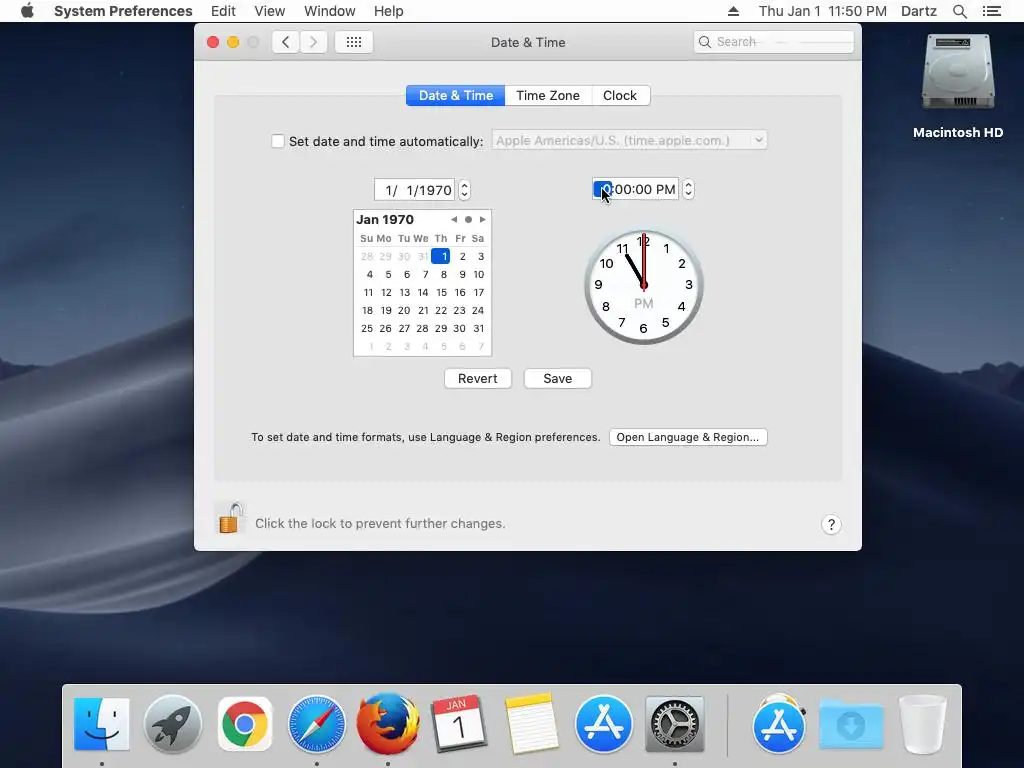Click the back navigation arrow

285,42
